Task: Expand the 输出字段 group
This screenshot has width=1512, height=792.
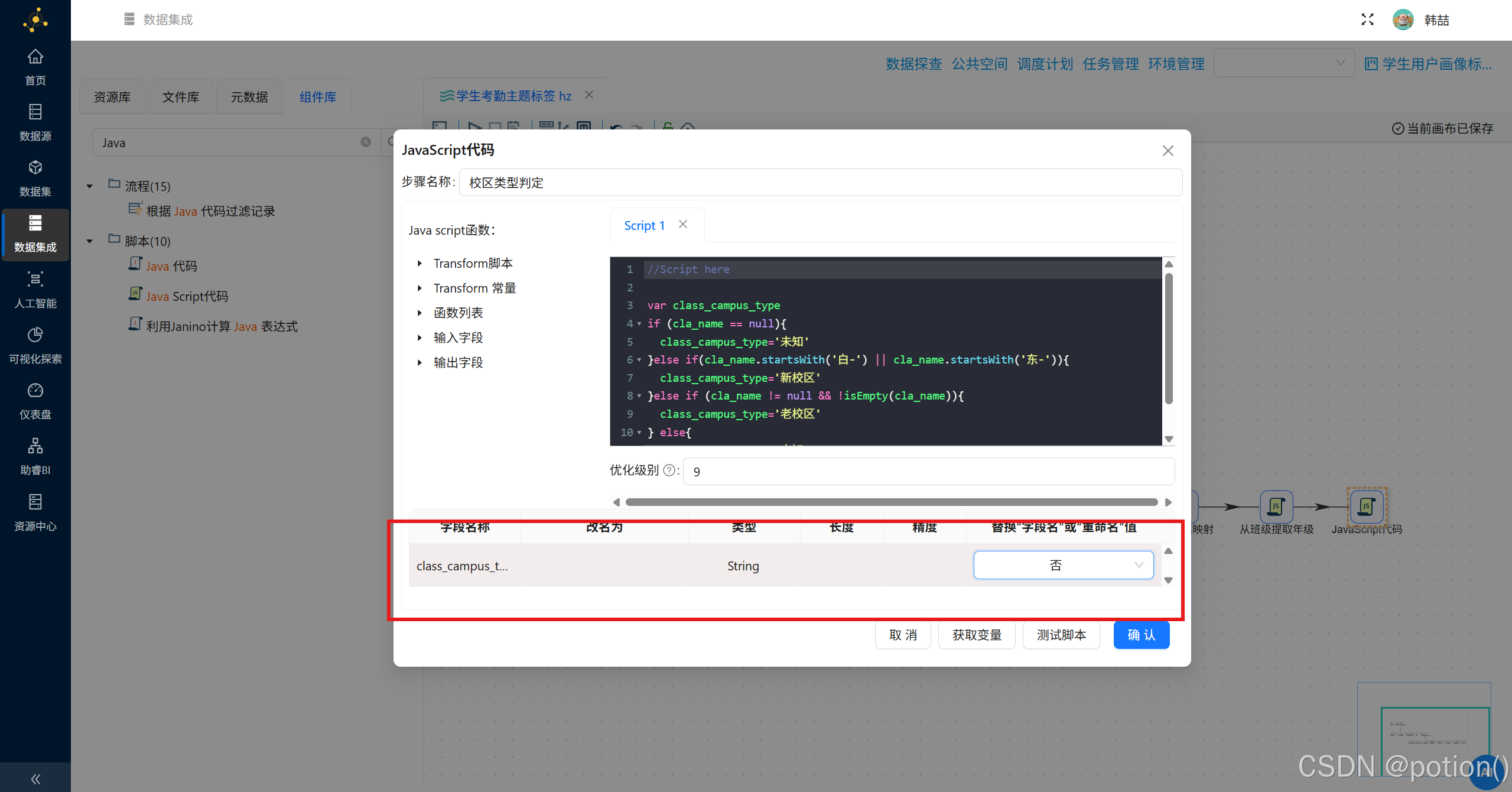Action: point(420,363)
